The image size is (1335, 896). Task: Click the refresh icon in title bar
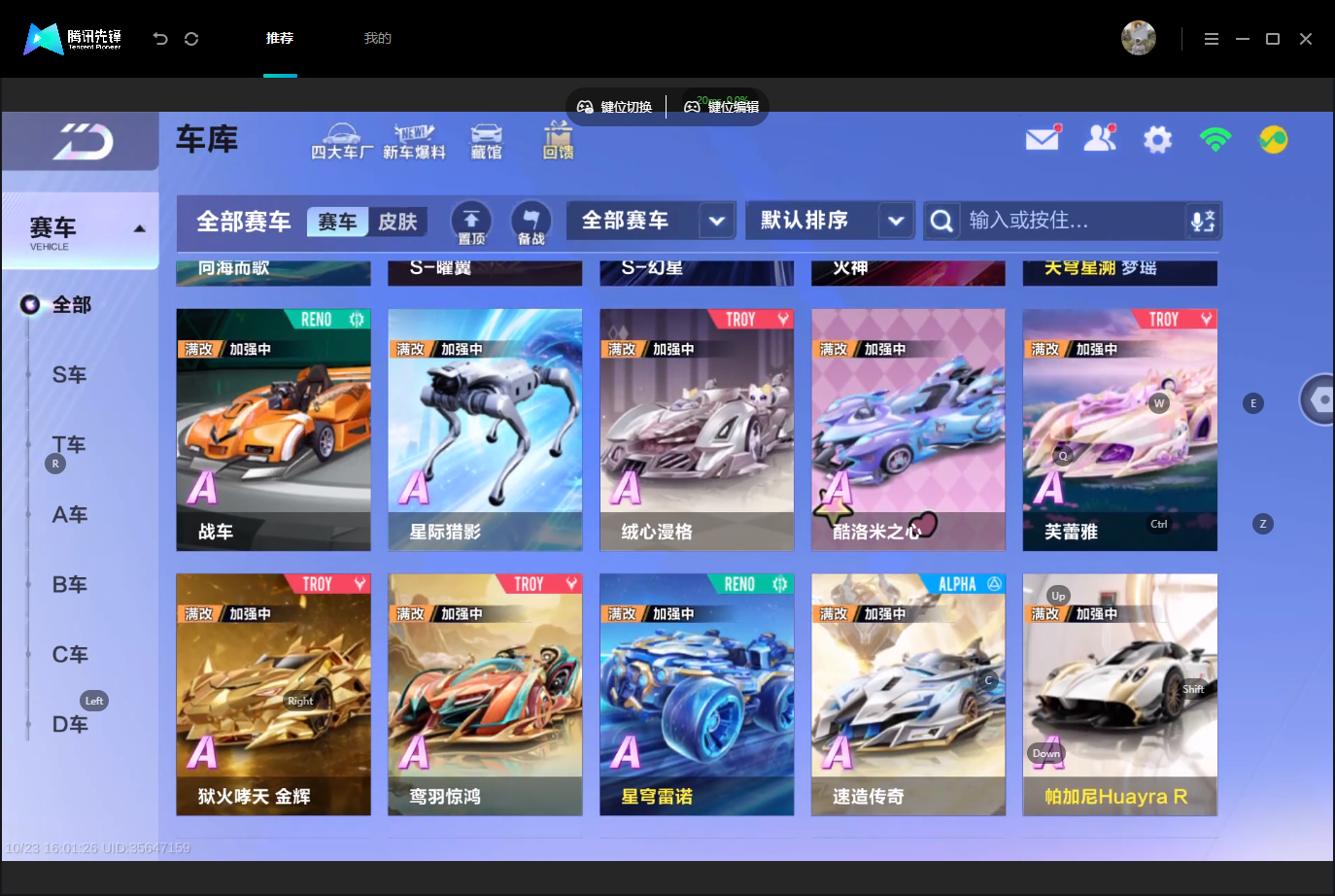tap(191, 39)
